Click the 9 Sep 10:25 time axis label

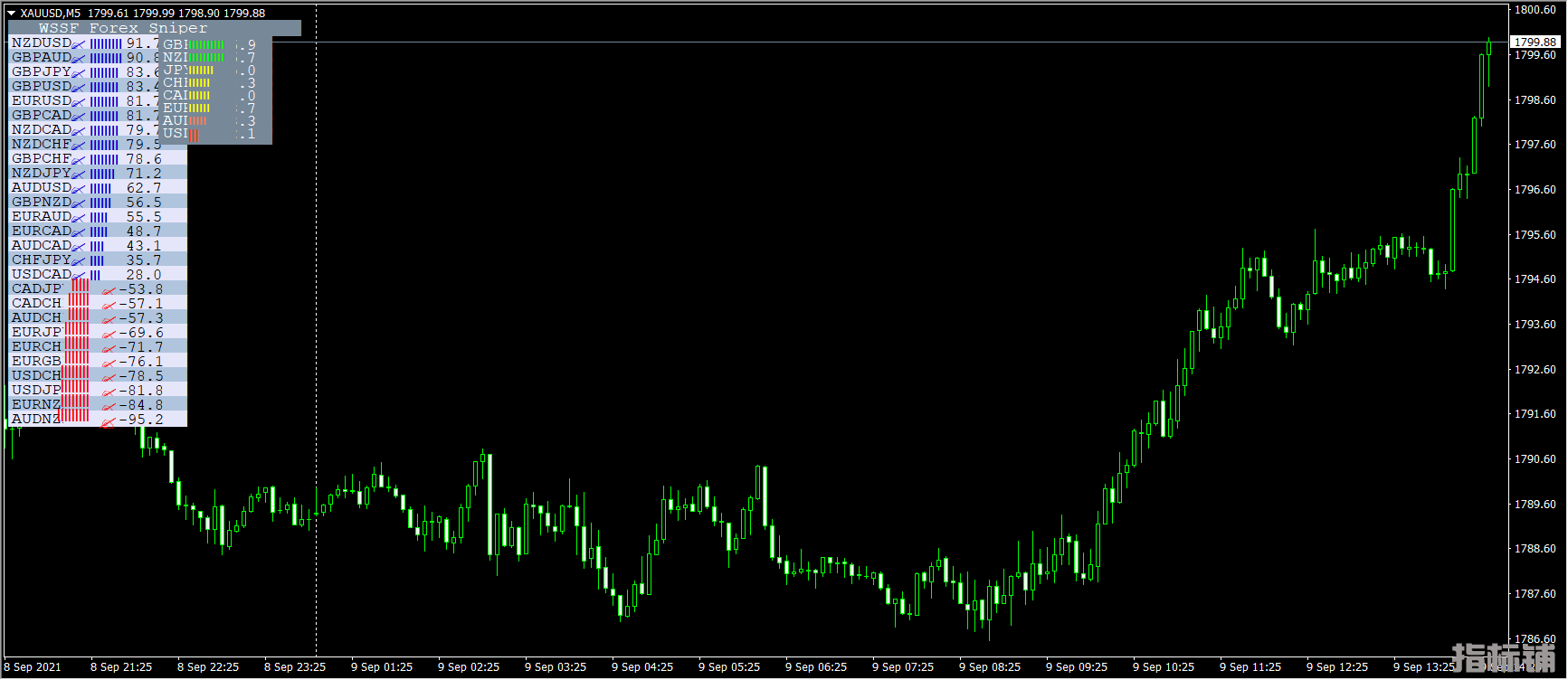1163,667
